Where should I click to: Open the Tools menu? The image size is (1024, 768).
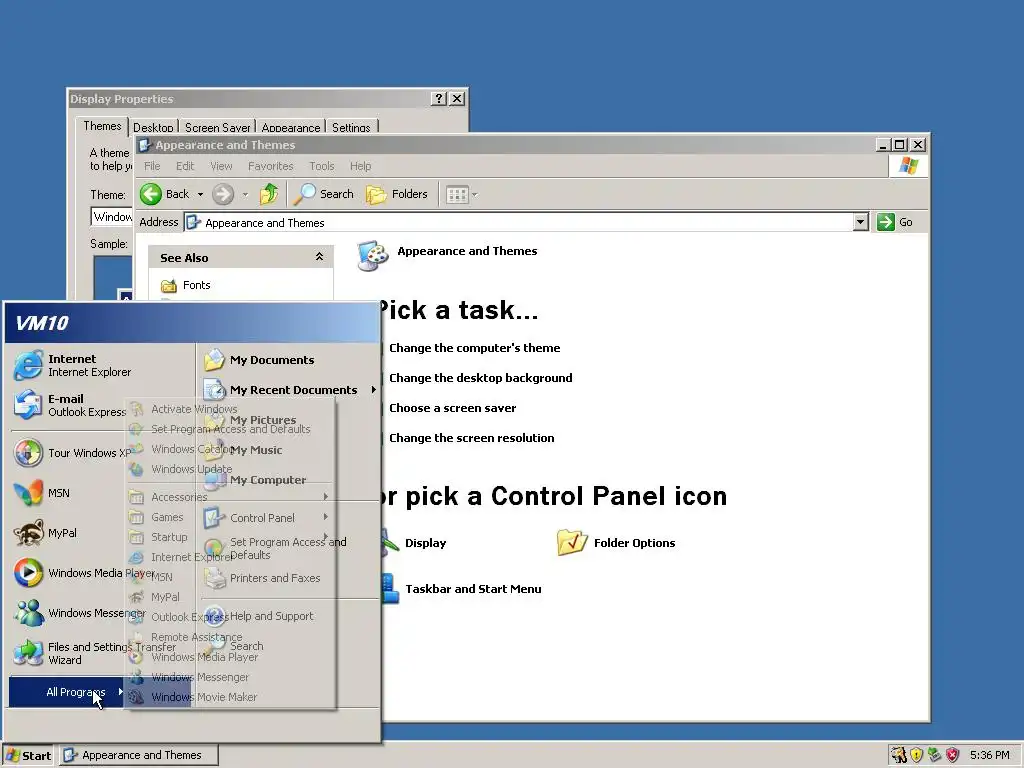(321, 166)
